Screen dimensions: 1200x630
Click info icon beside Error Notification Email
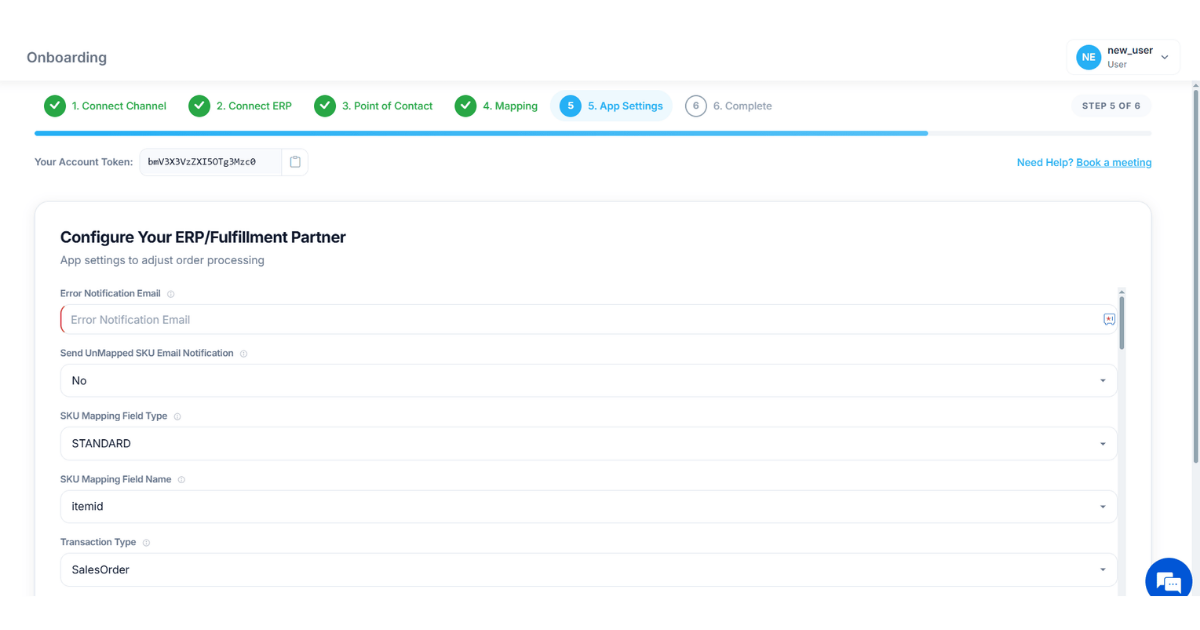(171, 294)
